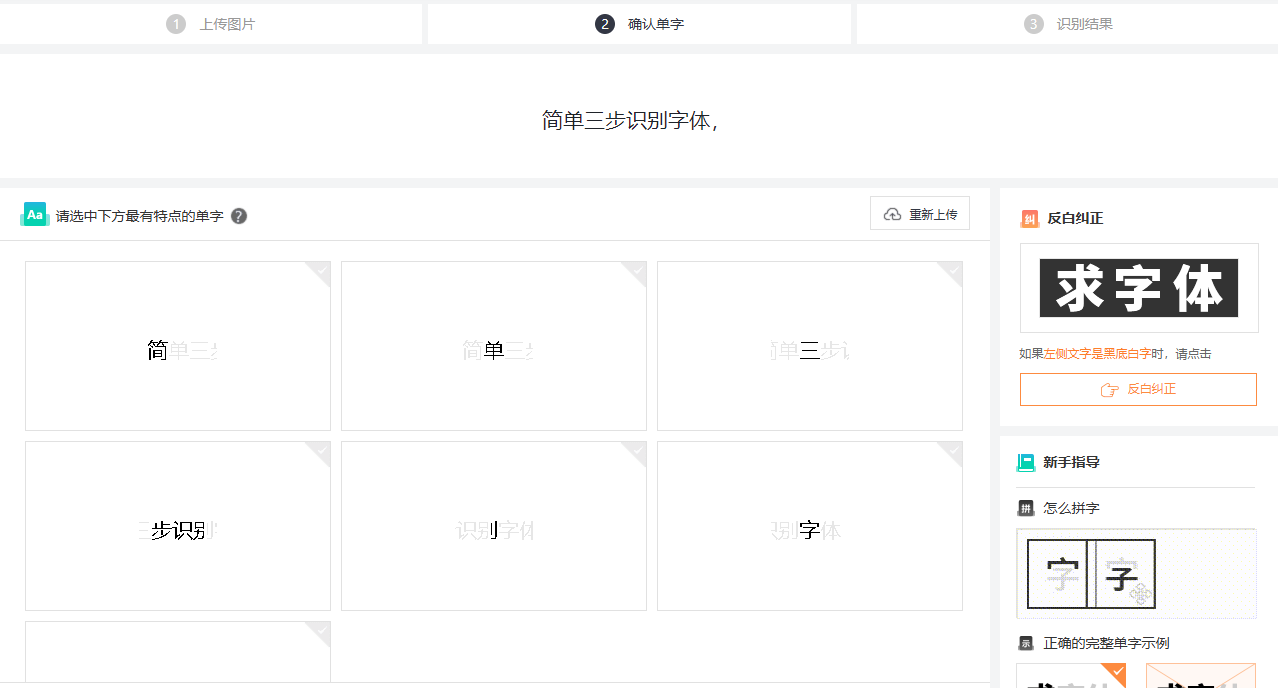Go back to step 1 上传图片
Viewport: 1278px width, 688px height.
211,24
